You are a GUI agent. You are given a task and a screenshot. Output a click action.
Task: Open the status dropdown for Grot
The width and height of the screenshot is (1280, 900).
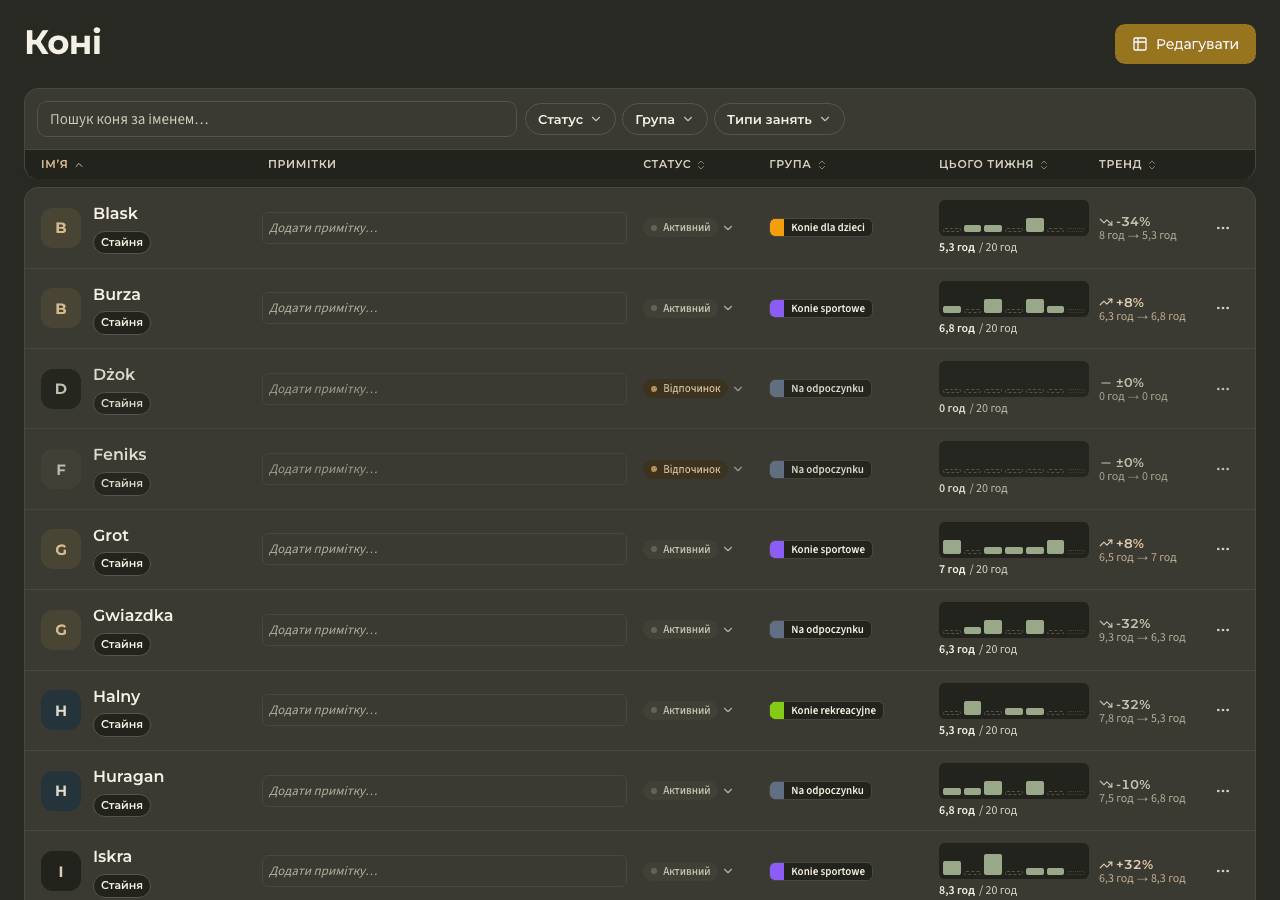tap(689, 549)
